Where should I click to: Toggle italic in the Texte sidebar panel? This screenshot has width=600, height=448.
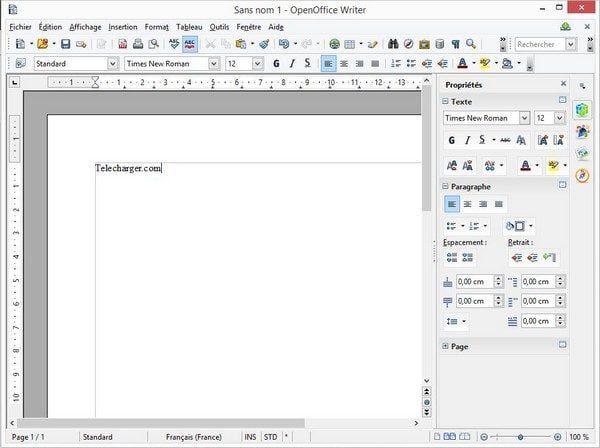[x=467, y=140]
